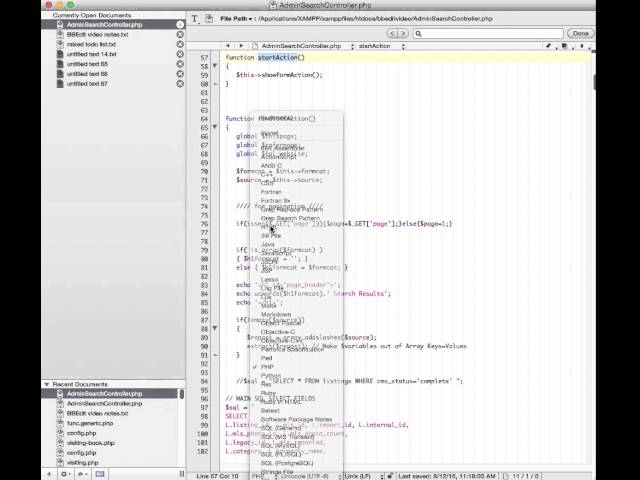Navigate back with the left arrow
Screen dimensions: 640x480
pyautogui.click(x=228, y=46)
